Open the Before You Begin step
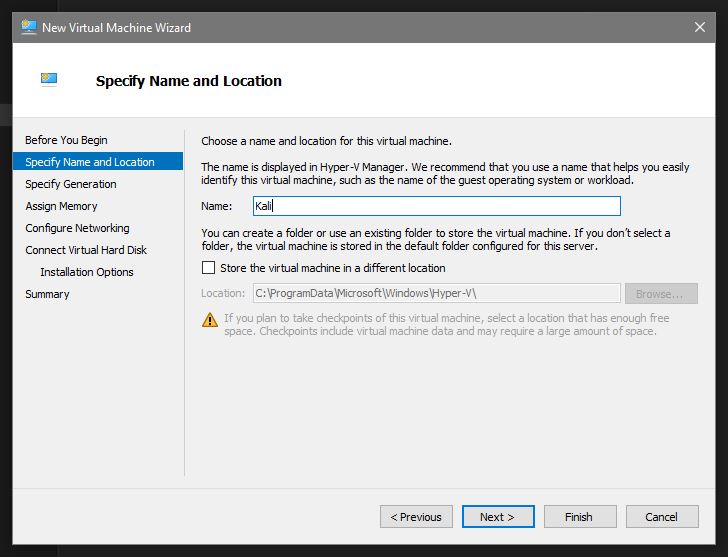Viewport: 728px width, 557px height. 66,140
